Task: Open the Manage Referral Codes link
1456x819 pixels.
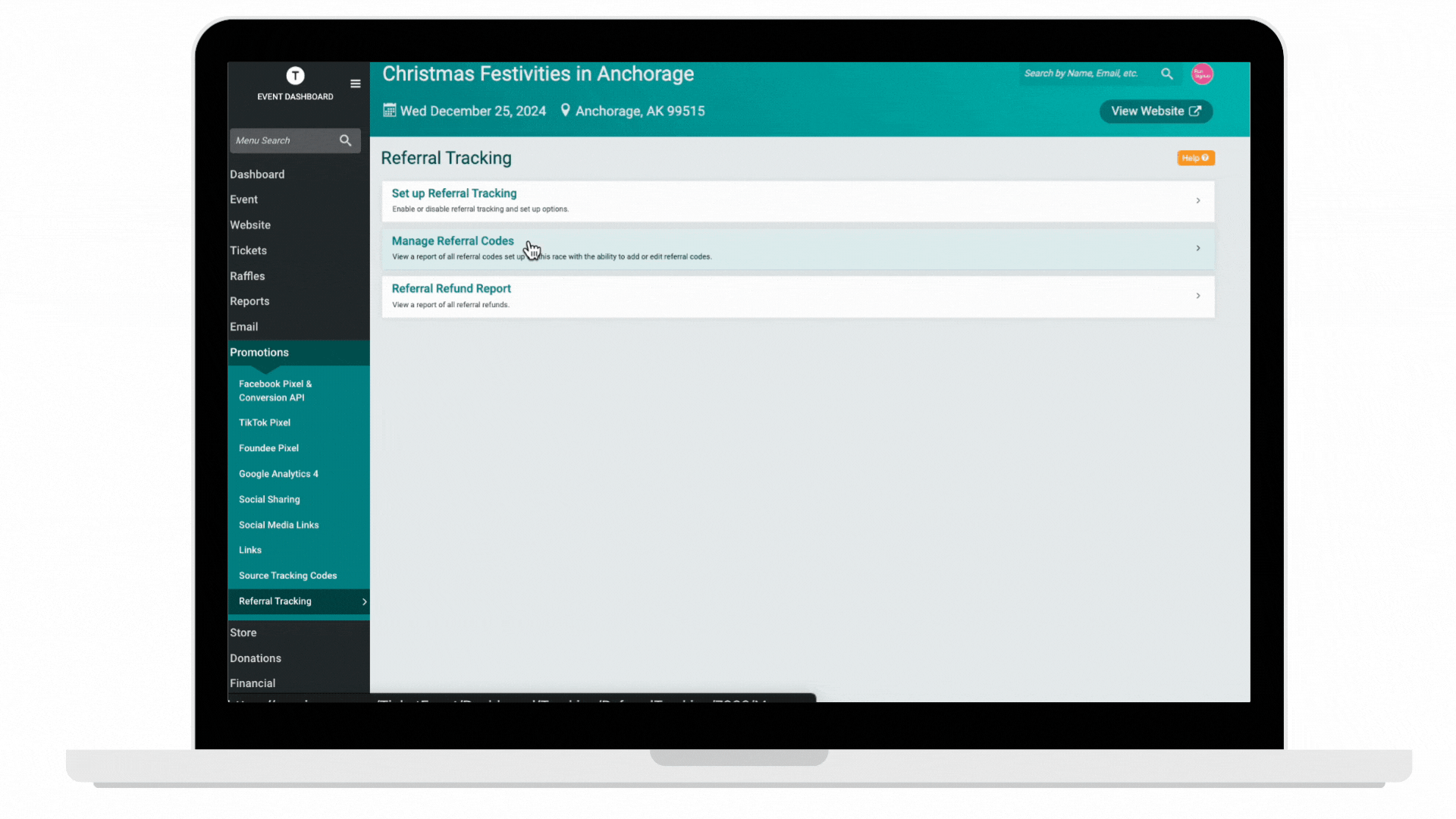Action: coord(452,241)
